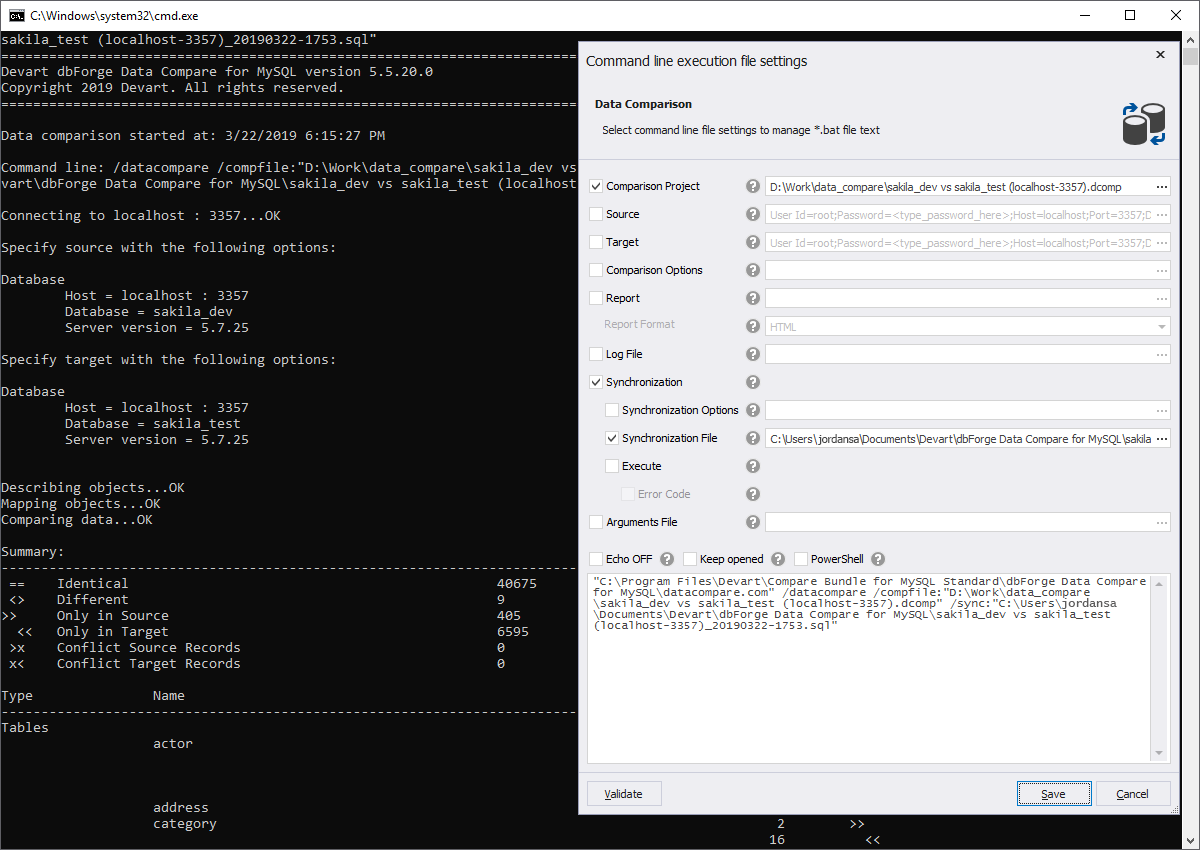The image size is (1200, 850).
Task: Click help icon next to Execute
Action: coord(753,466)
